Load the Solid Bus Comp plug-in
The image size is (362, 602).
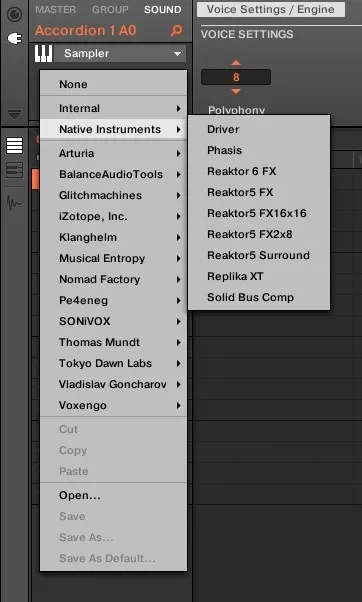coord(259,297)
